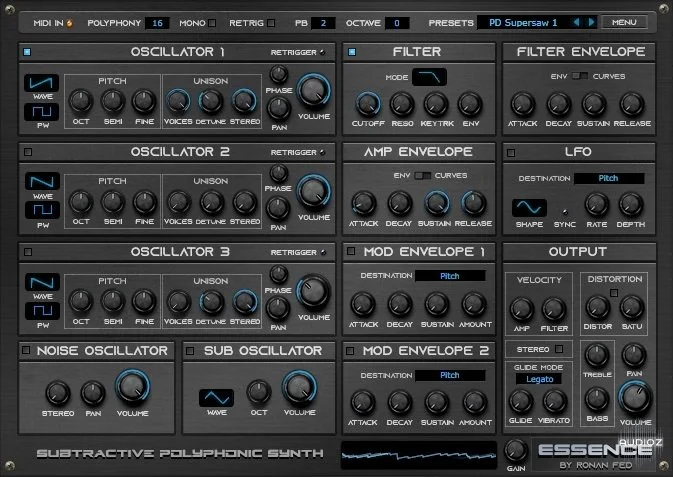Open the MENU button

pos(624,22)
